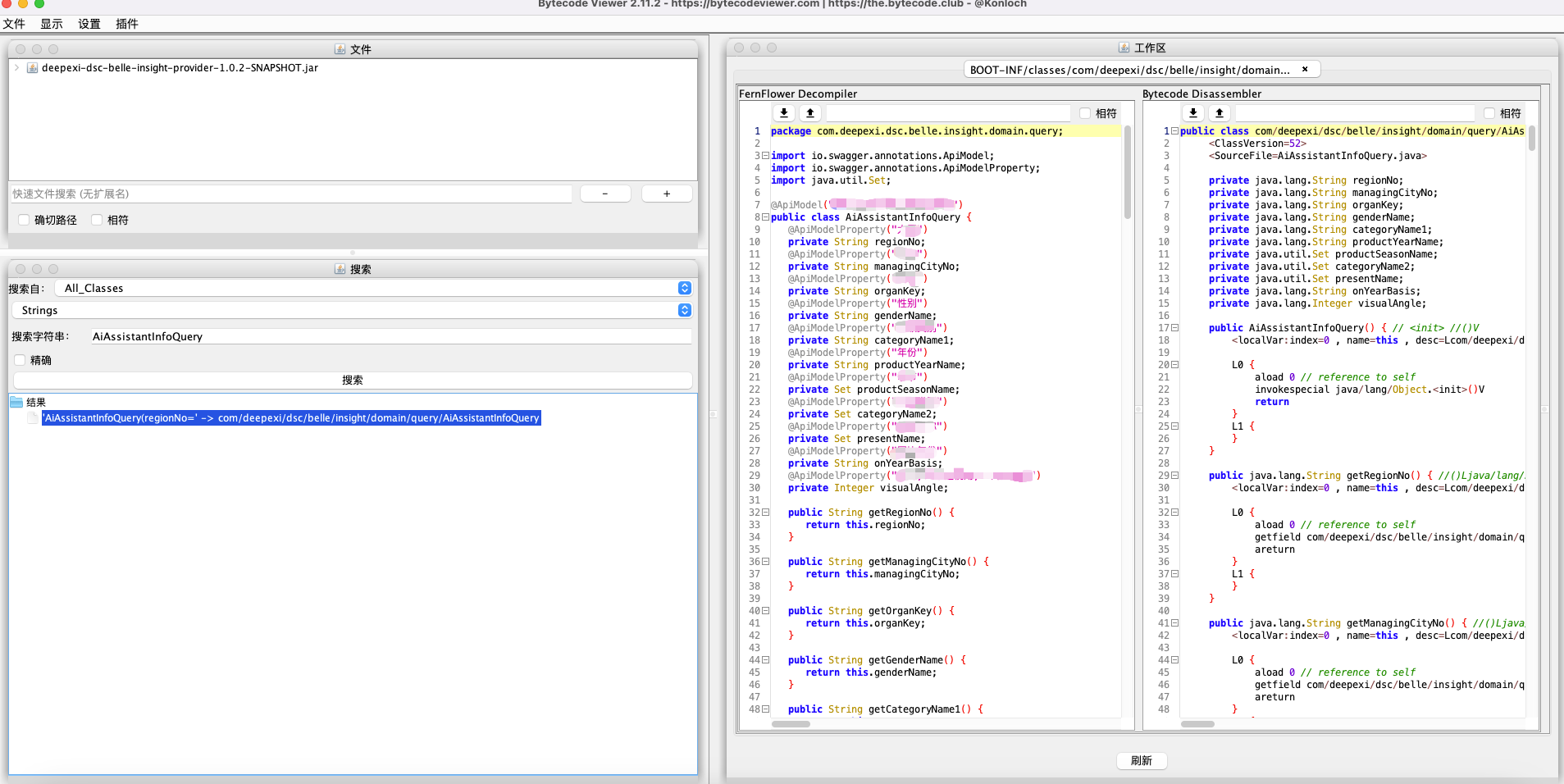Click the Bytecode Disassembler search down arrow icon
This screenshot has width=1564, height=784.
pos(1193,113)
